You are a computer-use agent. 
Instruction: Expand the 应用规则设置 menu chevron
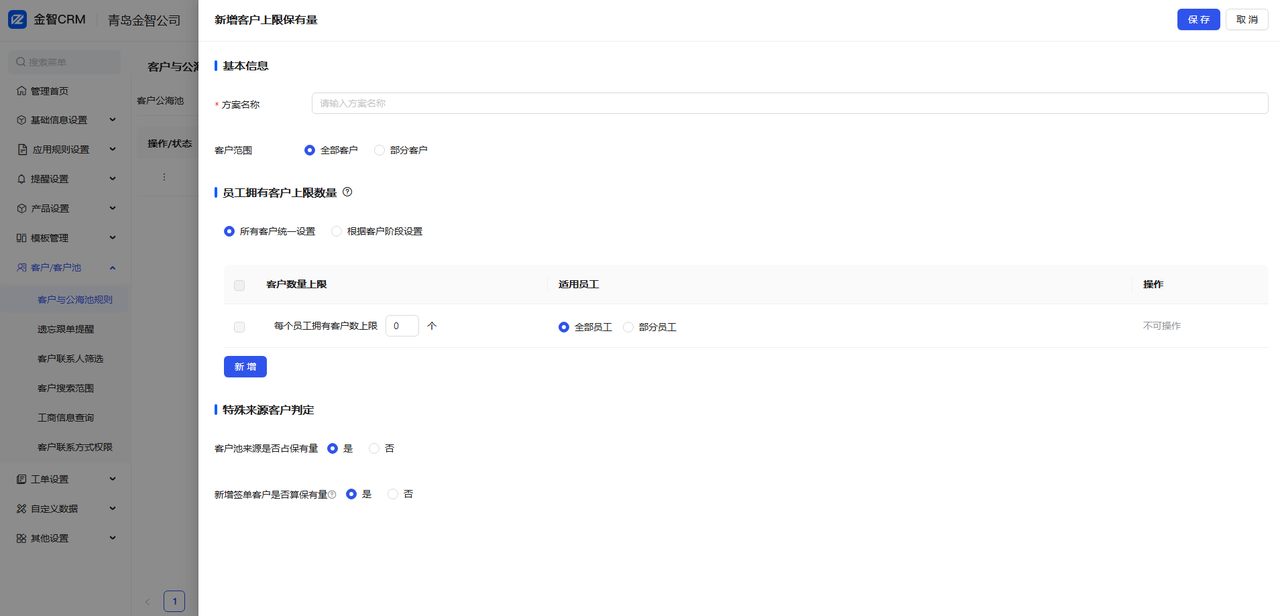[x=112, y=149]
